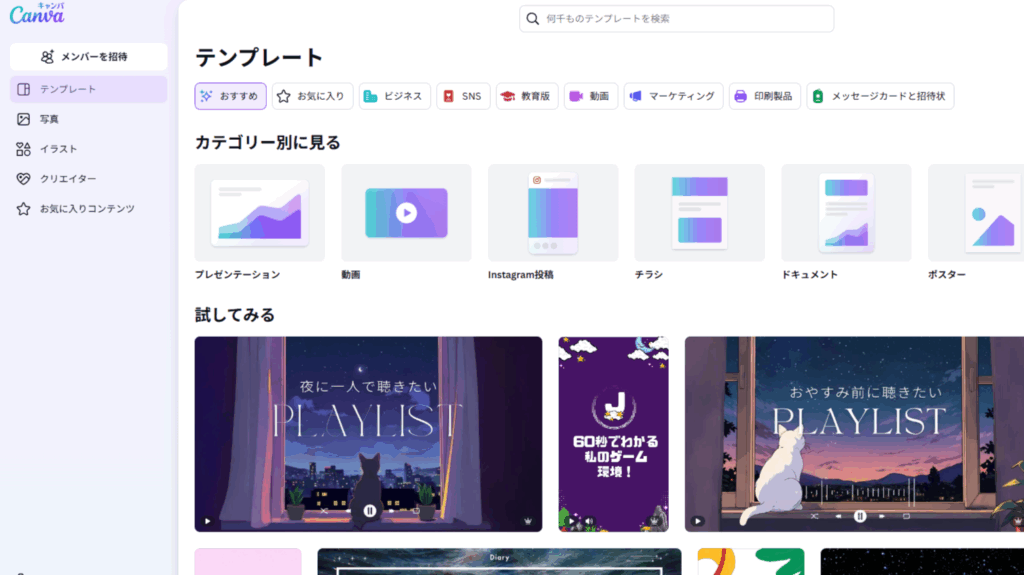Open the 60秒でわかる私のゲーム環境 template
This screenshot has height=575, width=1024.
pyautogui.click(x=613, y=434)
